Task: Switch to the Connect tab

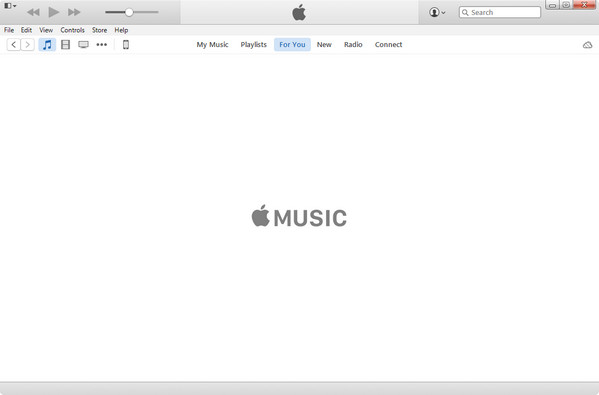Action: (388, 45)
